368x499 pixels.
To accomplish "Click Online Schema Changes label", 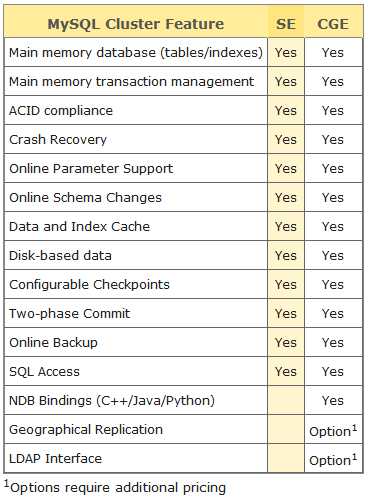I will pos(85,198).
